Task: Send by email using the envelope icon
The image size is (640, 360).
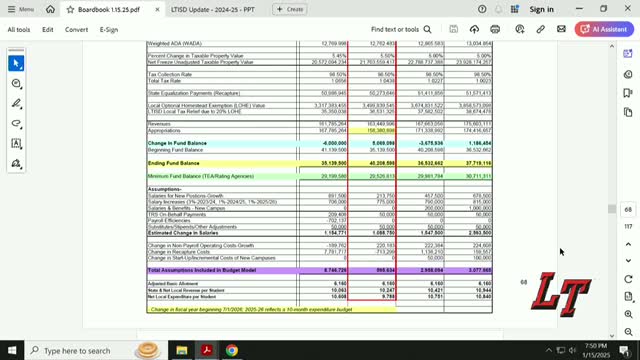Action: (x=561, y=29)
